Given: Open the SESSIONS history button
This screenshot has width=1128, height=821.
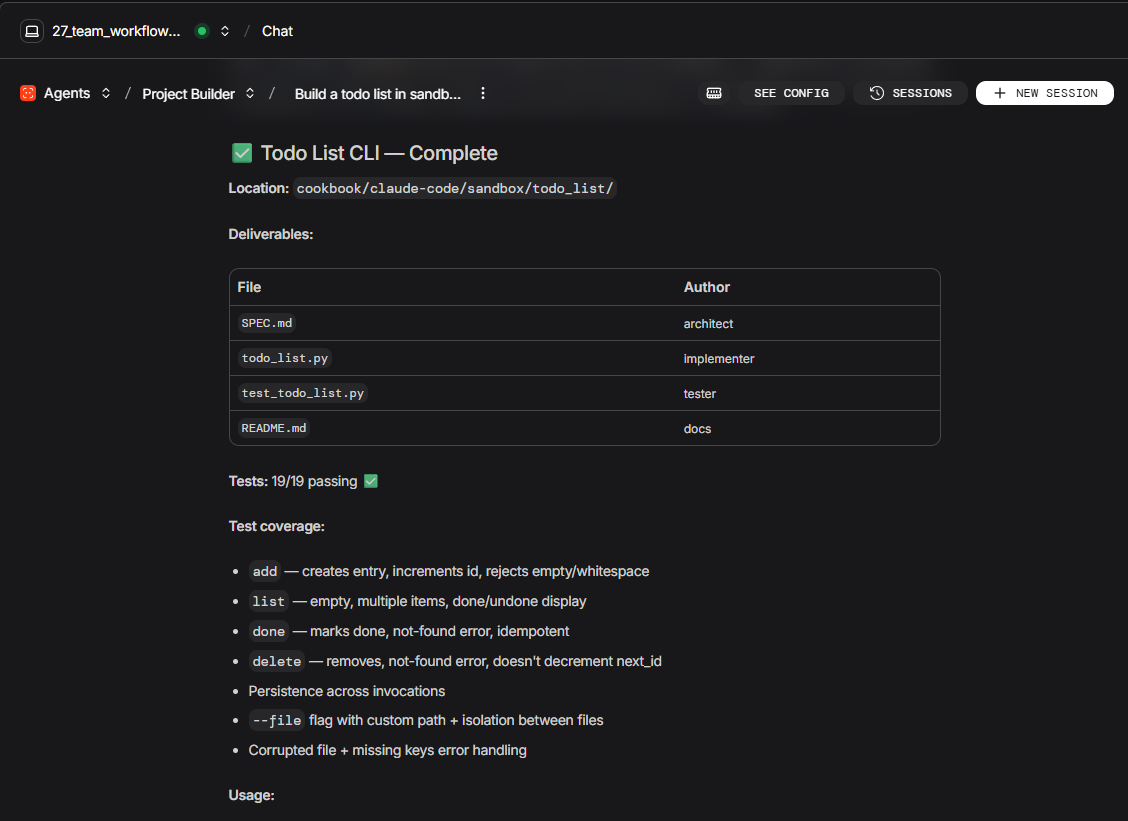Looking at the screenshot, I should coord(910,93).
